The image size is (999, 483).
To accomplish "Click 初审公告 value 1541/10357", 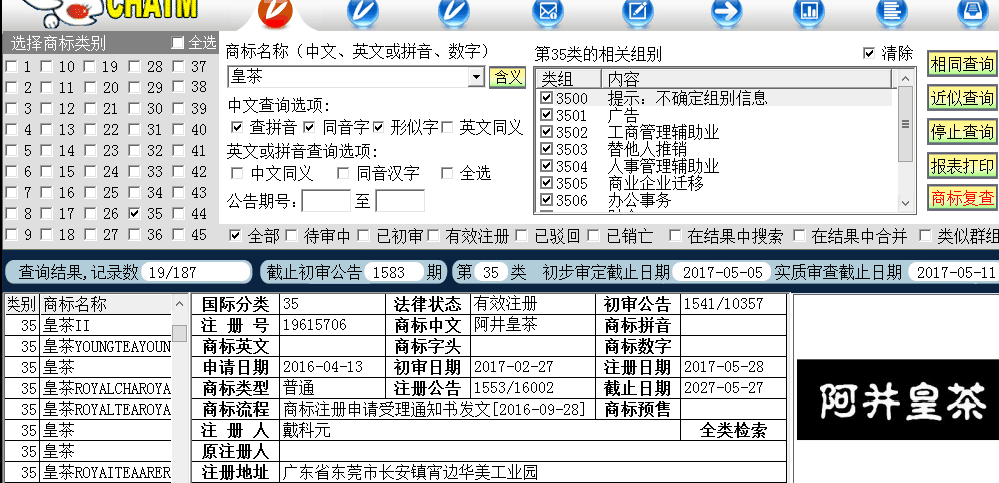I will point(722,304).
